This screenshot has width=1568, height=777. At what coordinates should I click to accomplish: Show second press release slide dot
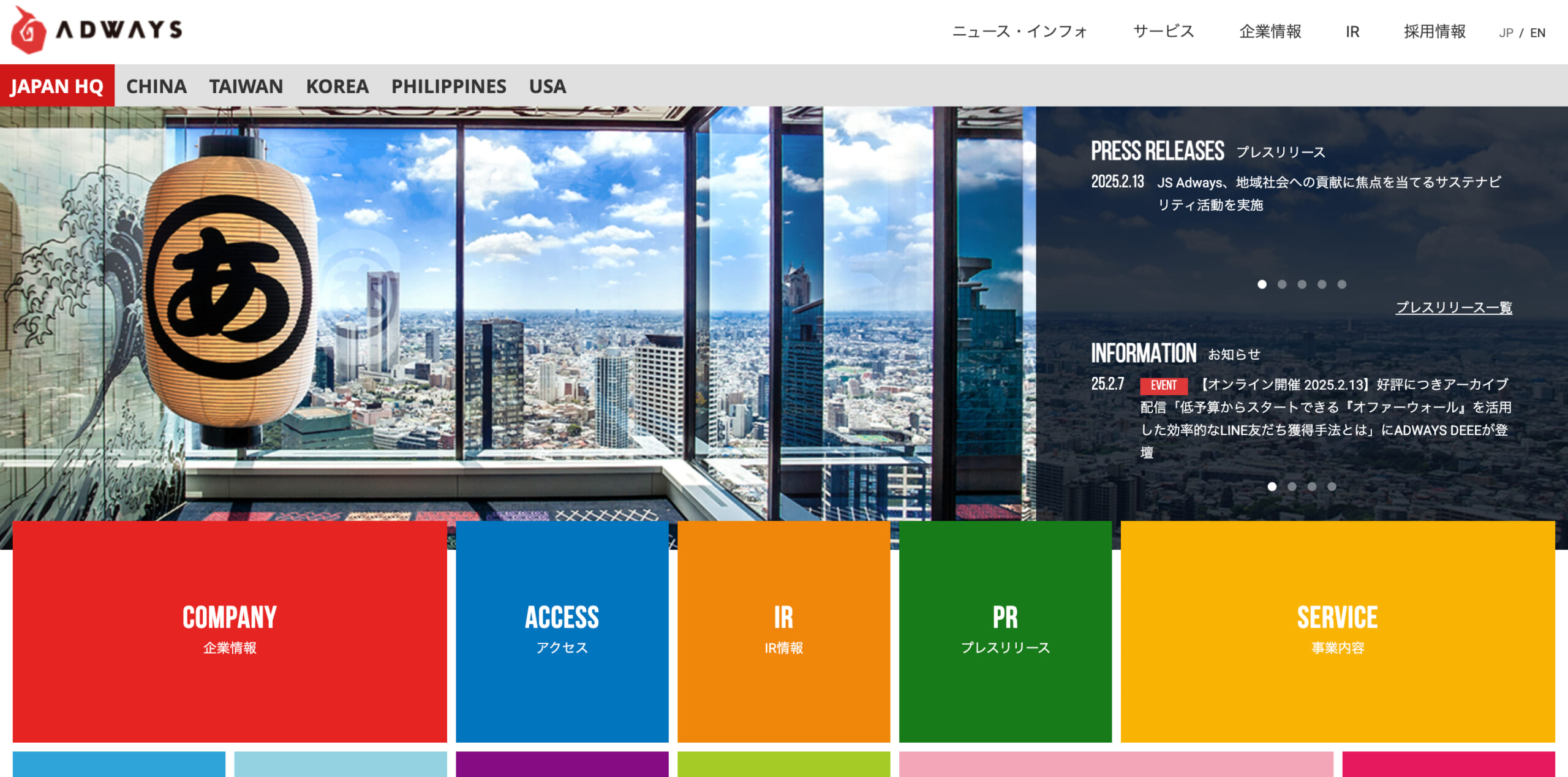pos(1282,284)
